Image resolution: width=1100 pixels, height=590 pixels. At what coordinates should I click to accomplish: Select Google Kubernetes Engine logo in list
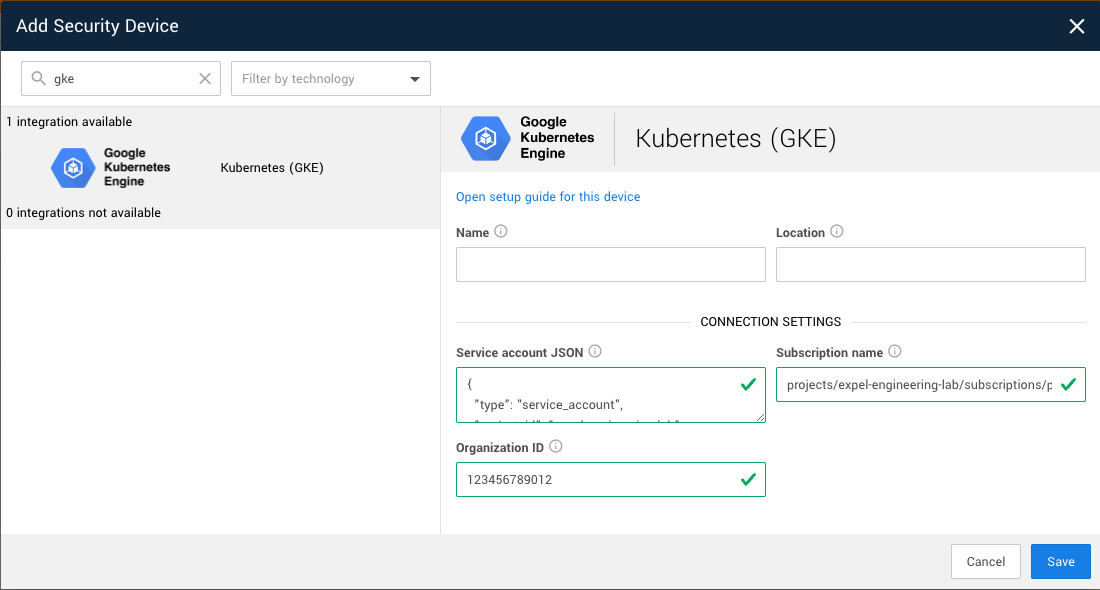[111, 168]
